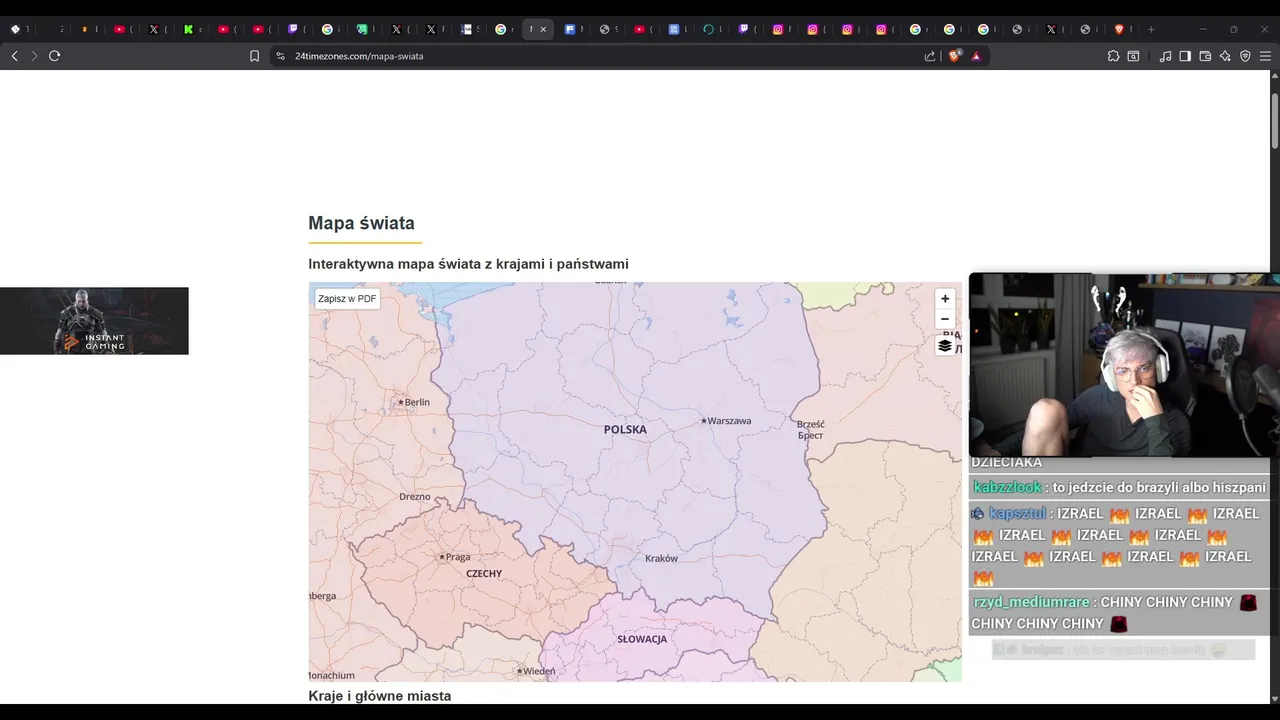Open the Brave Rewards triangle icon
The image size is (1280, 720).
click(x=976, y=56)
